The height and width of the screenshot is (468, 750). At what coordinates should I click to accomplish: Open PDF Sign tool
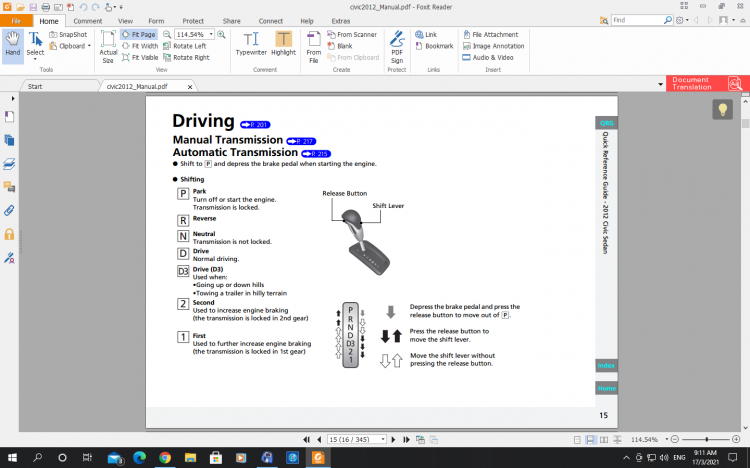(x=397, y=47)
